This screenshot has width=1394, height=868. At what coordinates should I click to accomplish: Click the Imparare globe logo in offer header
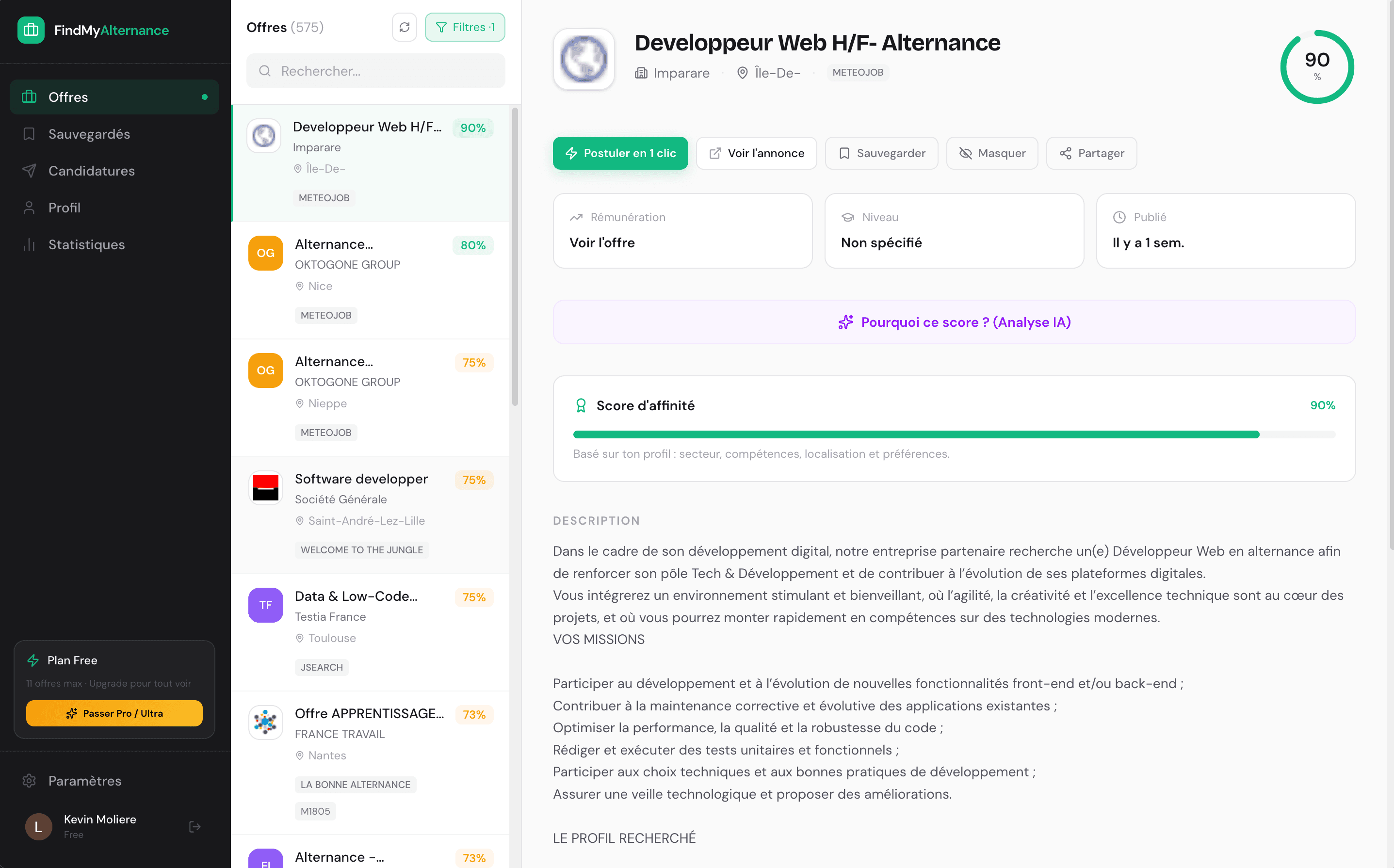584,59
